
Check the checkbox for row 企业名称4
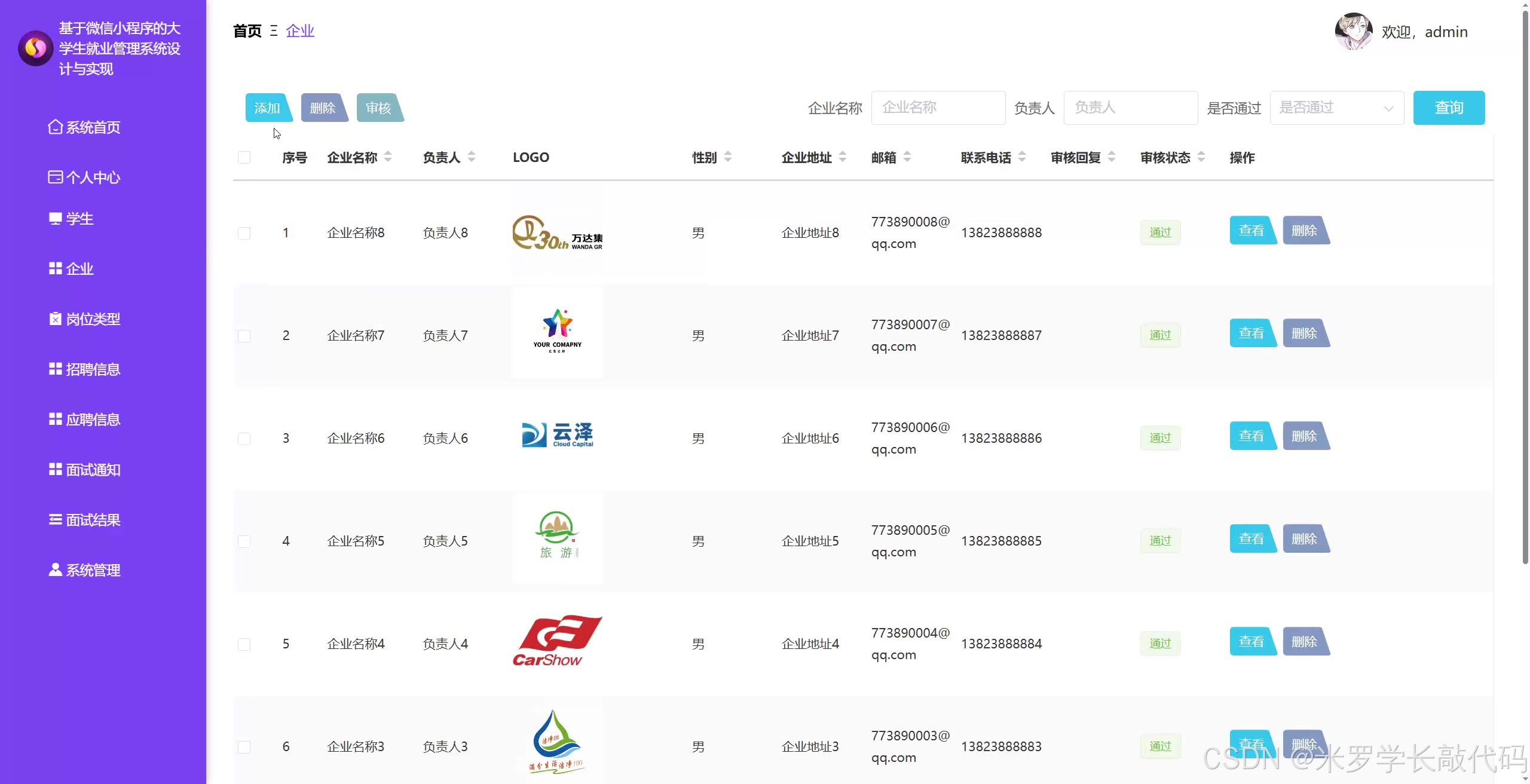(244, 644)
